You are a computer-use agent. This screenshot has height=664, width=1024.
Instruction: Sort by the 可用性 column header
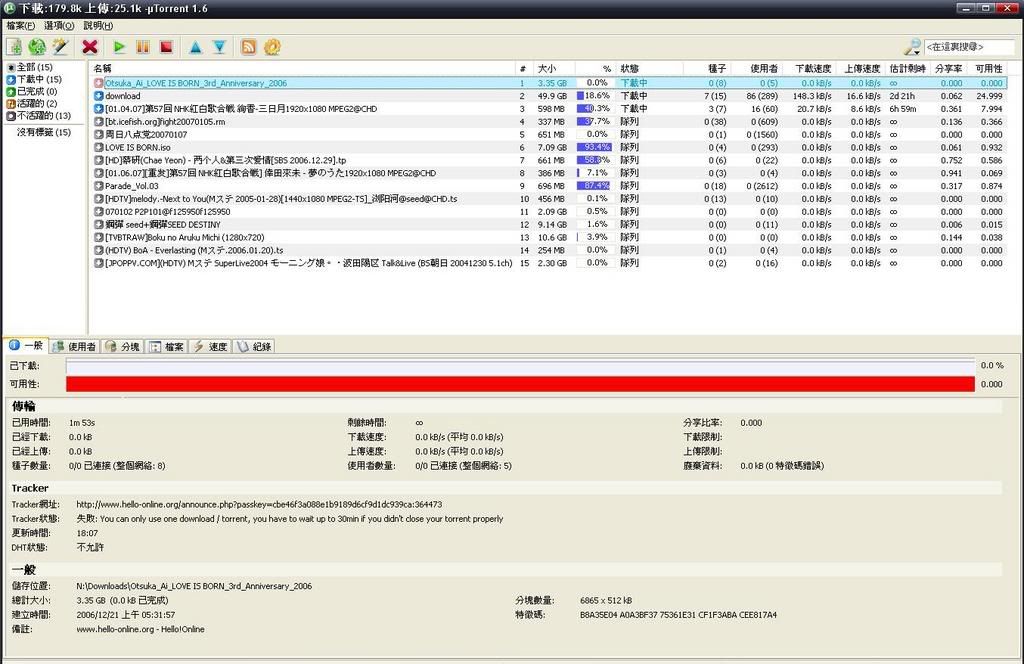(989, 68)
